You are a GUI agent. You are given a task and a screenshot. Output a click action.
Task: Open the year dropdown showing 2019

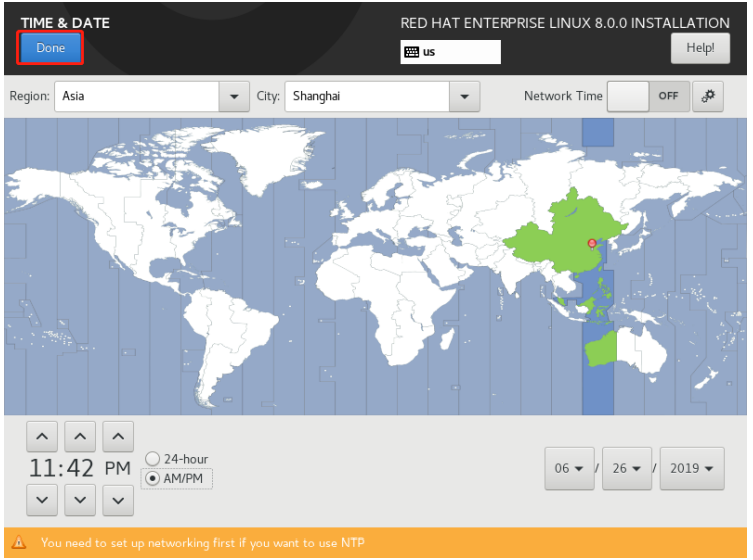click(x=692, y=468)
